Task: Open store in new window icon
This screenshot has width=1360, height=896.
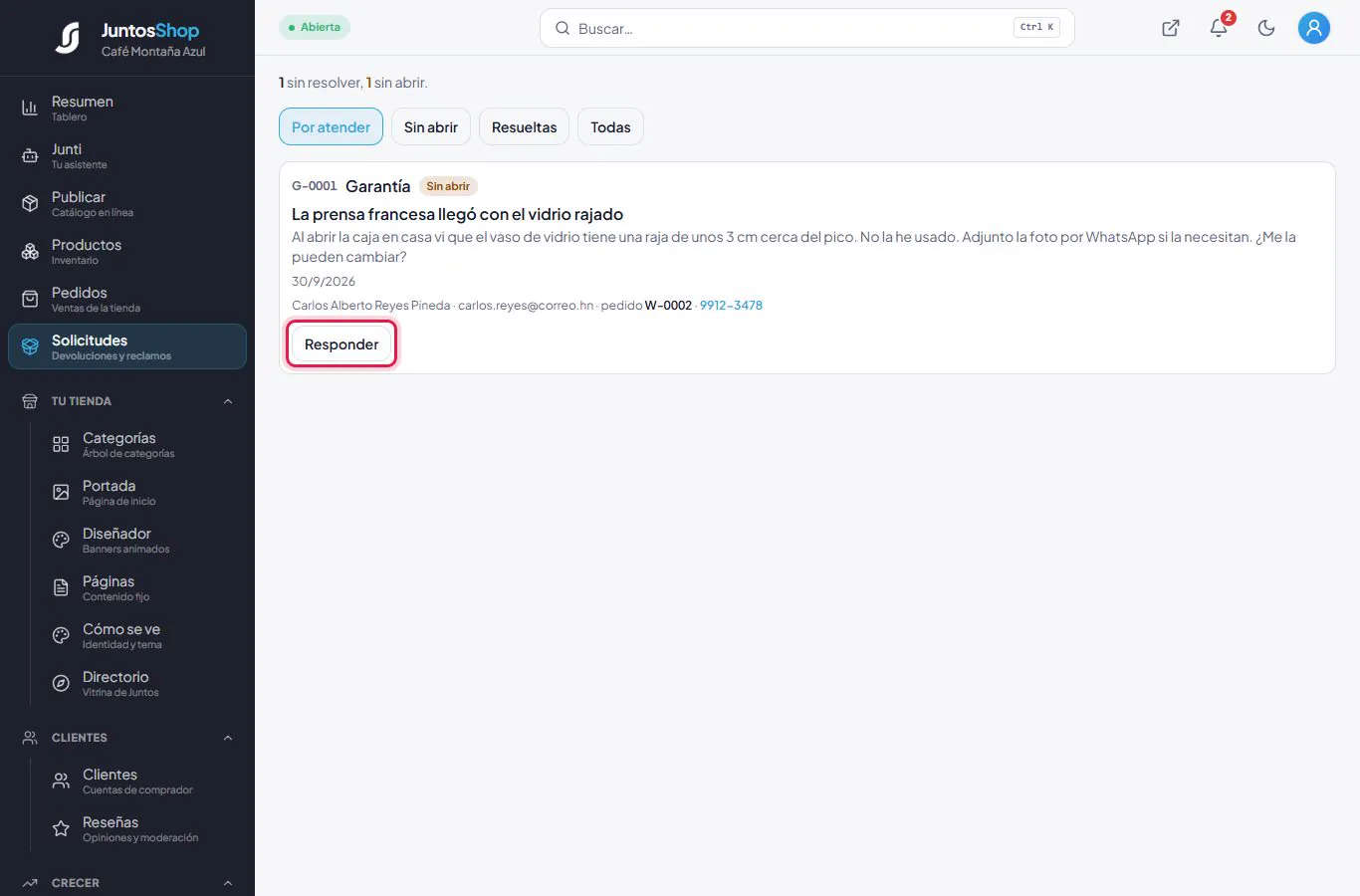Action: tap(1171, 28)
